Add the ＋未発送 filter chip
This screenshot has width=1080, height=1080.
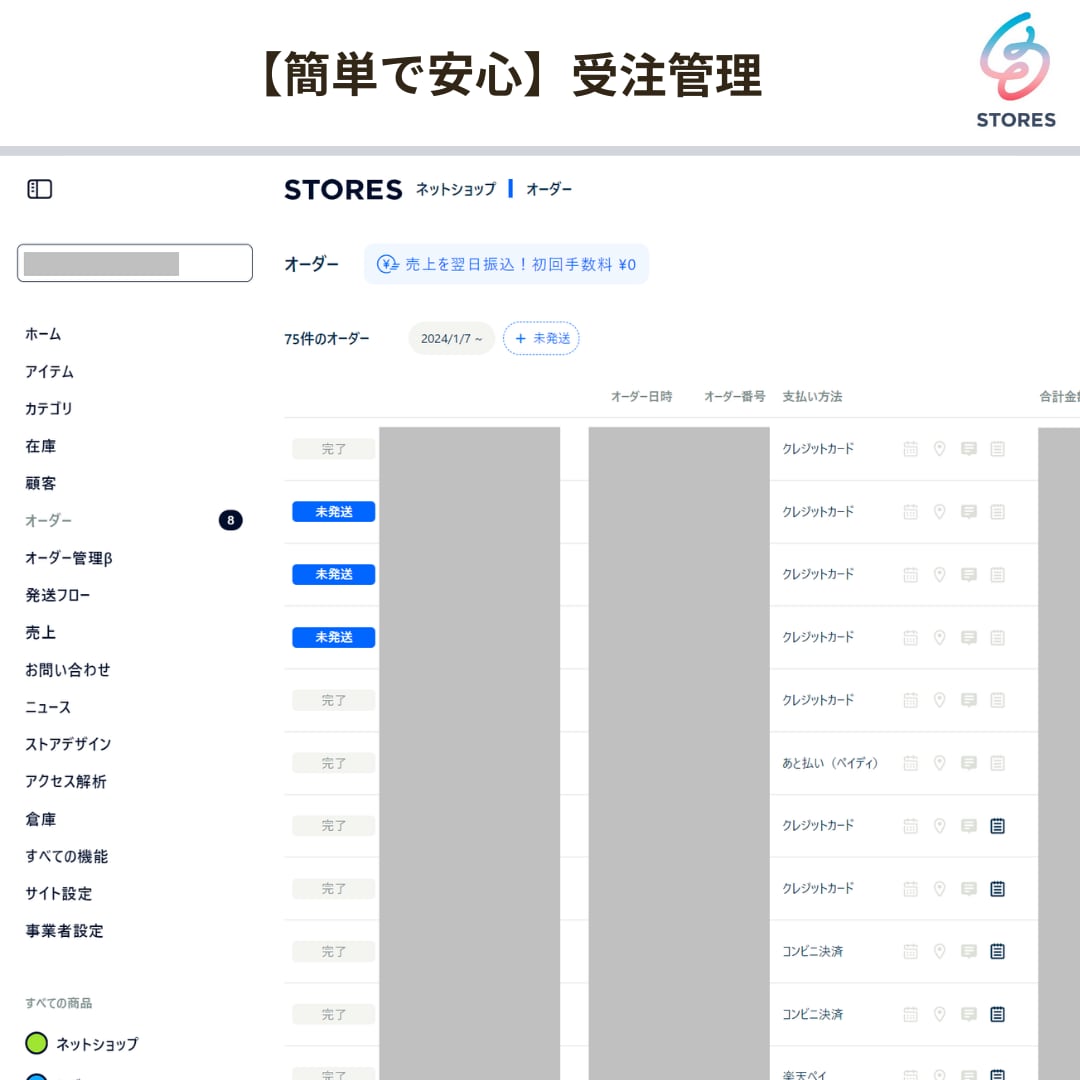click(x=541, y=338)
